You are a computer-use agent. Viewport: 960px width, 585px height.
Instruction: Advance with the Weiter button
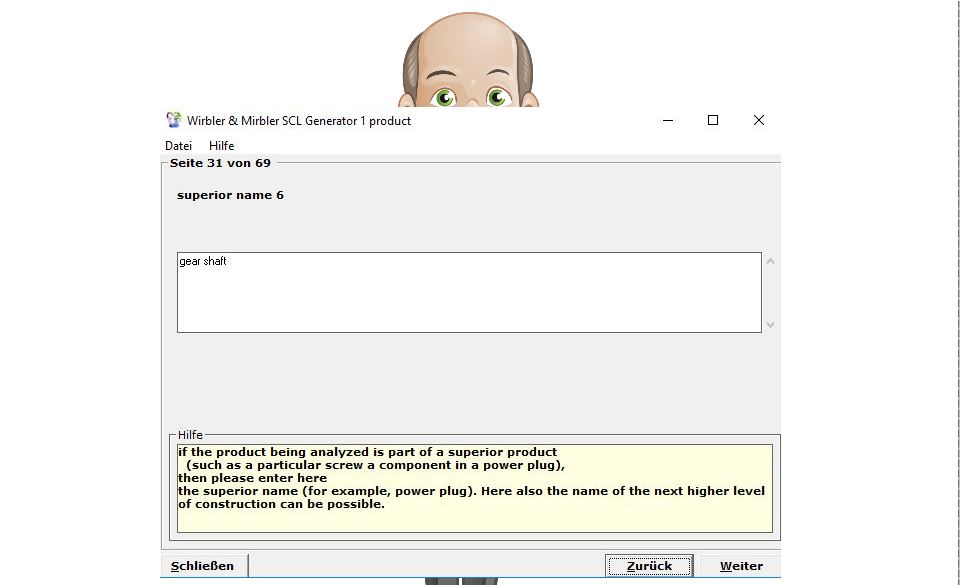(740, 566)
